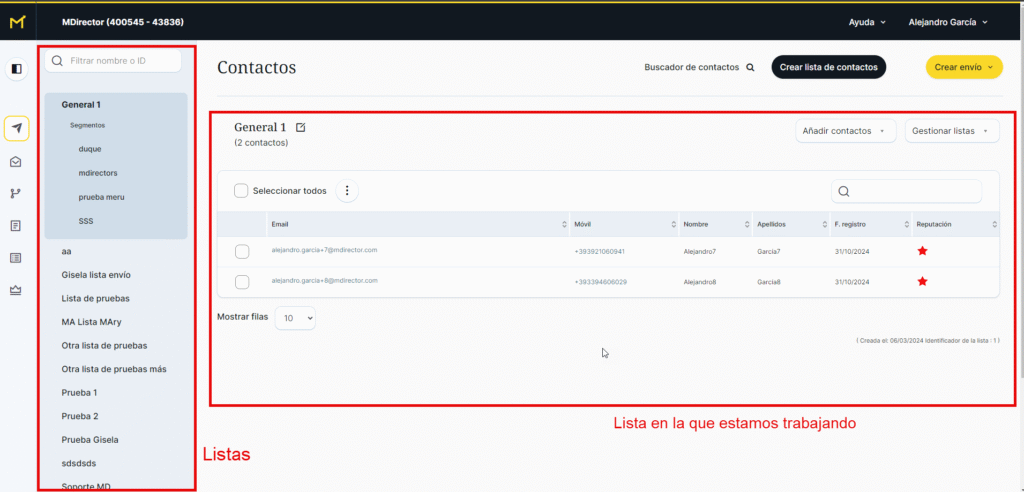The width and height of the screenshot is (1024, 492).
Task: Click the crown icon in sidebar
Action: 16,290
